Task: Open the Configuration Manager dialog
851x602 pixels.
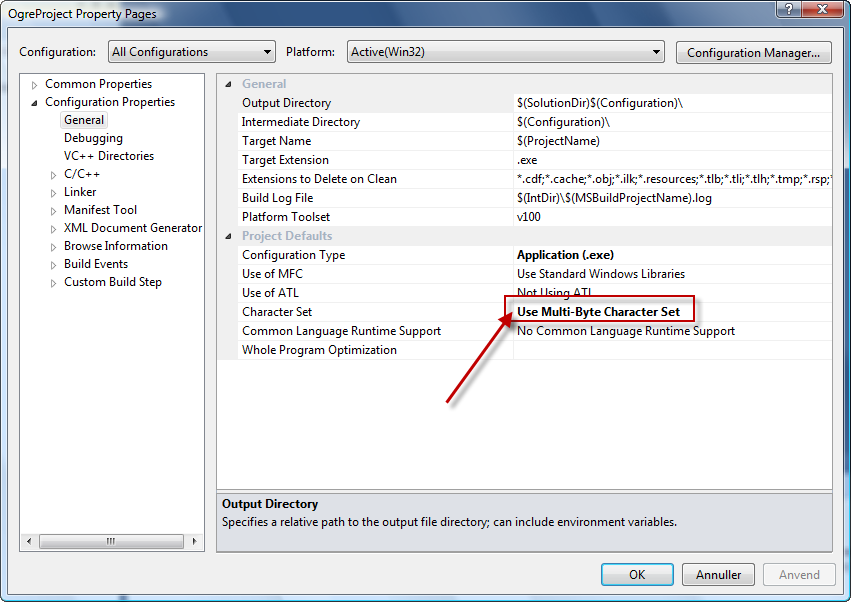Action: tap(753, 53)
